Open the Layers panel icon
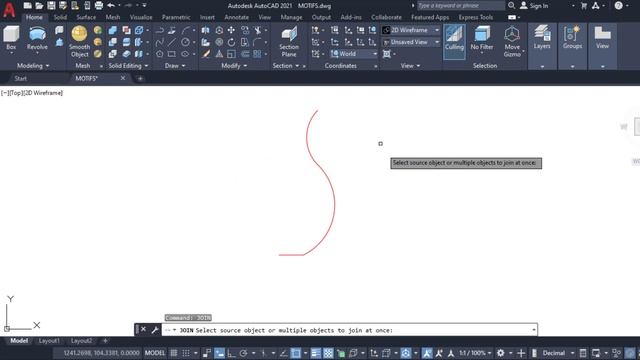The image size is (640, 360). (542, 37)
